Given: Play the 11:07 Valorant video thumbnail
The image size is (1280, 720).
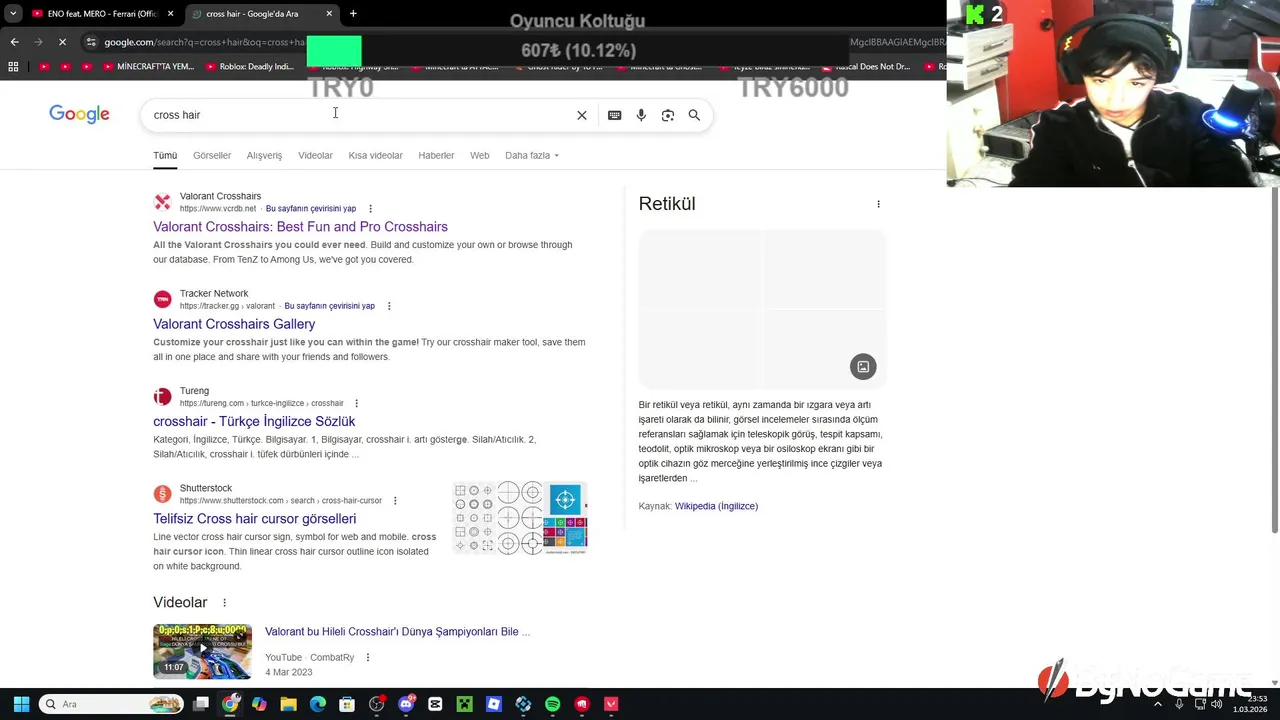Looking at the screenshot, I should pos(202,651).
